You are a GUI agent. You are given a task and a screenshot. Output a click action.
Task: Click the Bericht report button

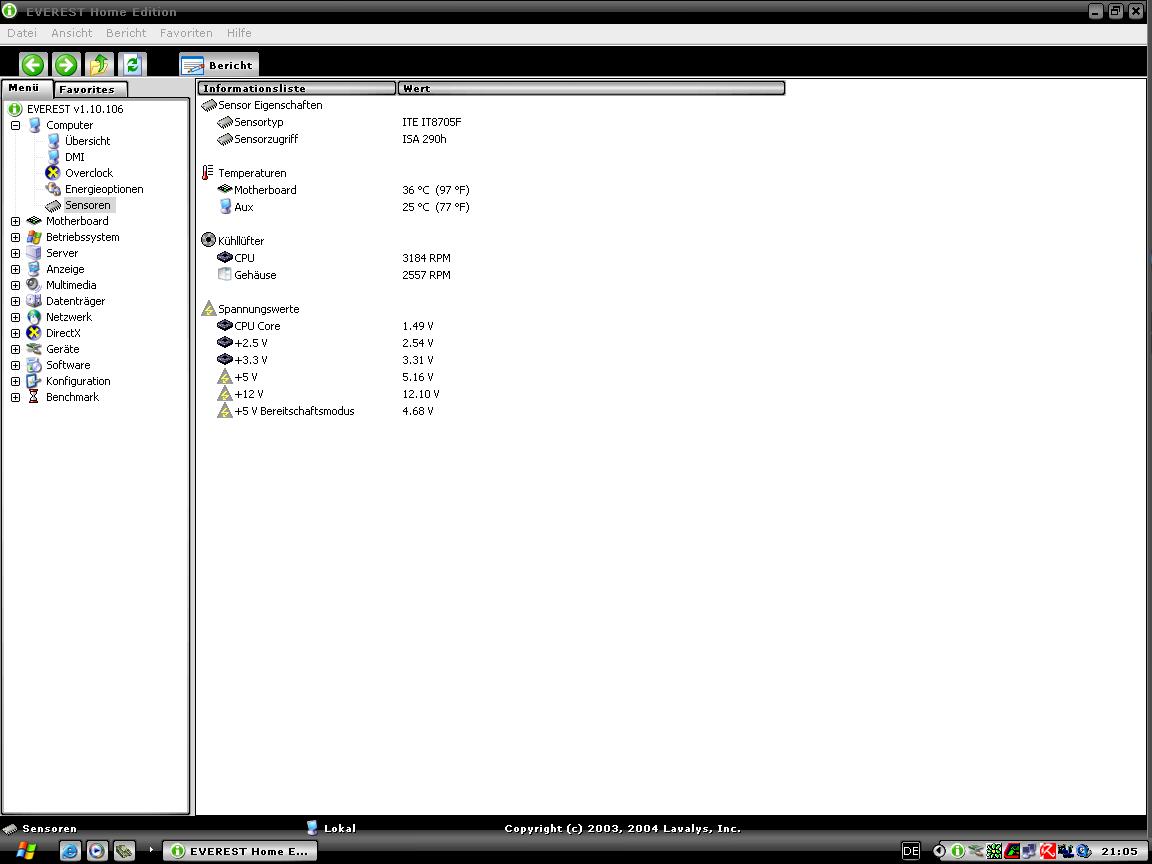pyautogui.click(x=218, y=65)
